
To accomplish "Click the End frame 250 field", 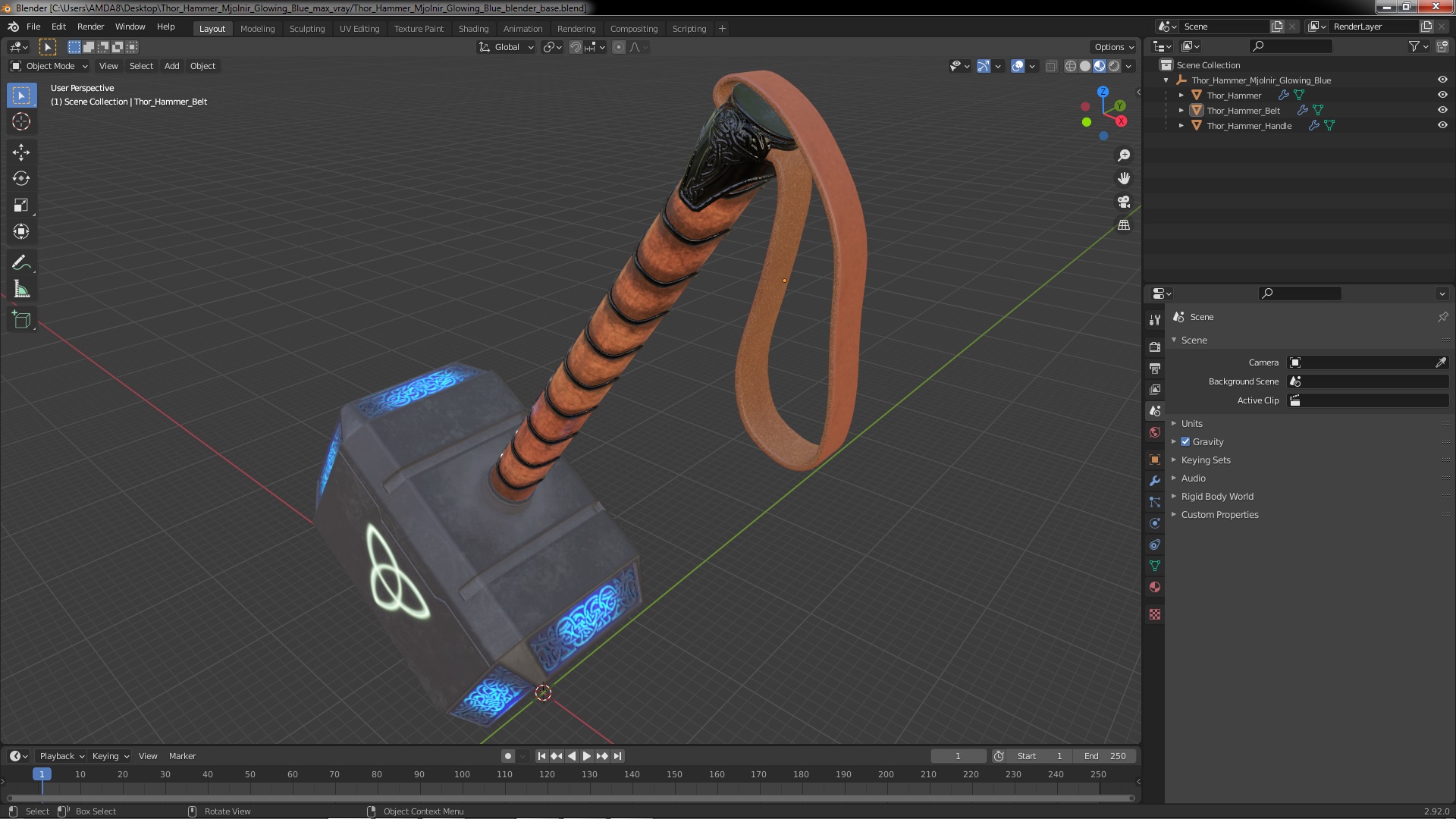I will 1105,756.
